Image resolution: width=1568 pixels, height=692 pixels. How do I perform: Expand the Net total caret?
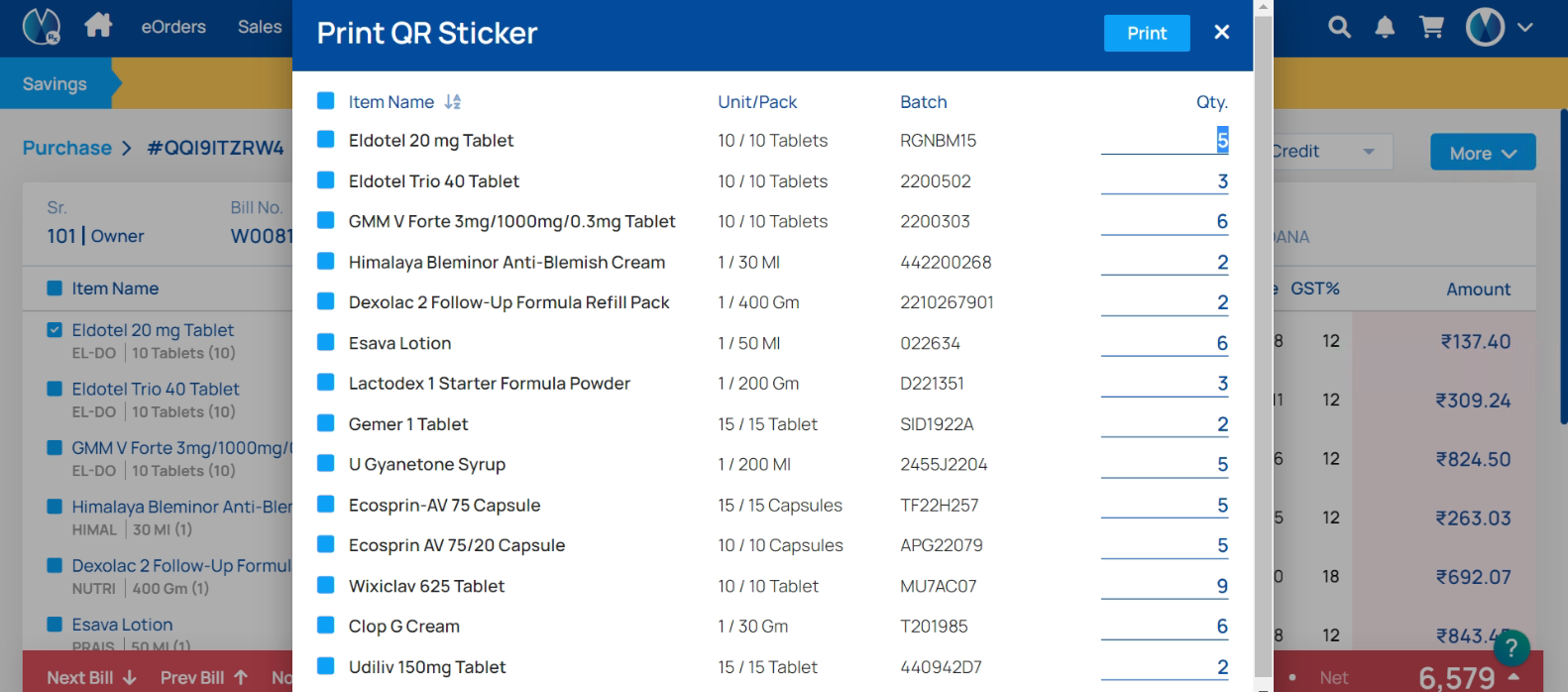[1513, 676]
